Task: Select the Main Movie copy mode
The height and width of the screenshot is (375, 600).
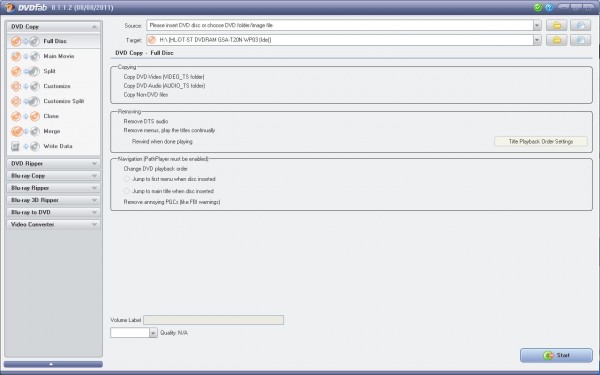Action: pyautogui.click(x=54, y=56)
